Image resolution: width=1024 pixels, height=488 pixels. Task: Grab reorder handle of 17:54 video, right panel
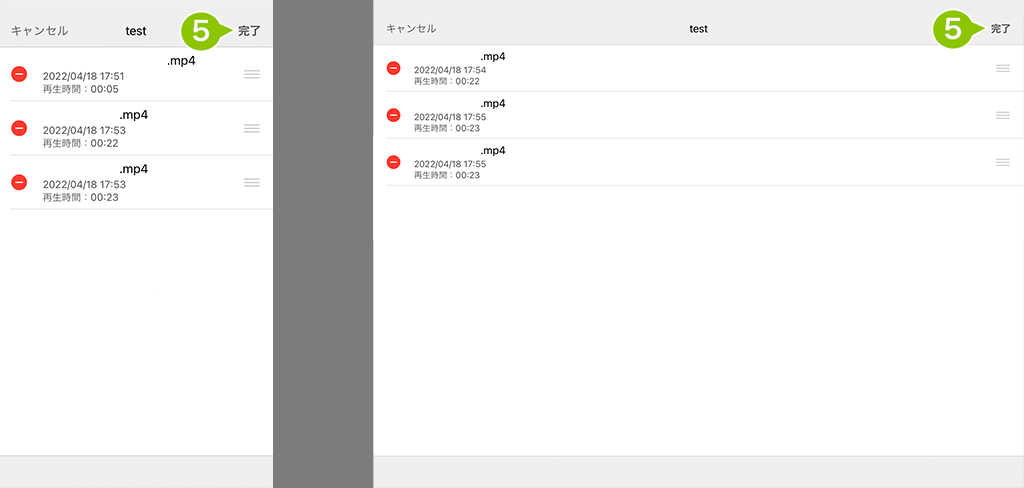1002,68
